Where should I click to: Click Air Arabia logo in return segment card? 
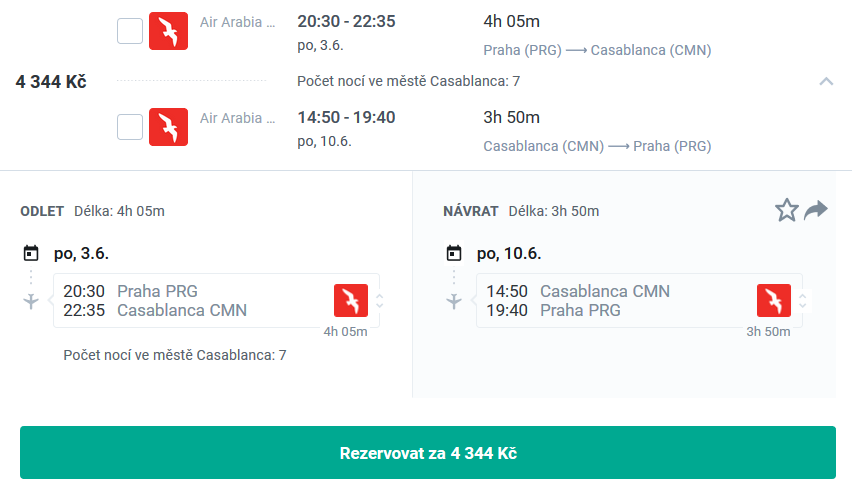tap(774, 300)
